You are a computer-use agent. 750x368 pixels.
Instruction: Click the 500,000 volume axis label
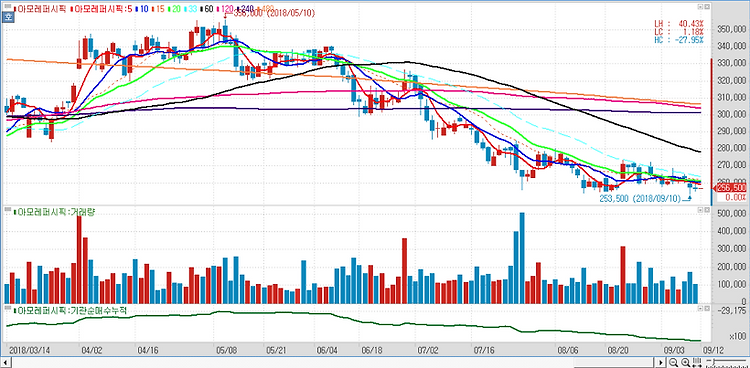pyautogui.click(x=731, y=214)
